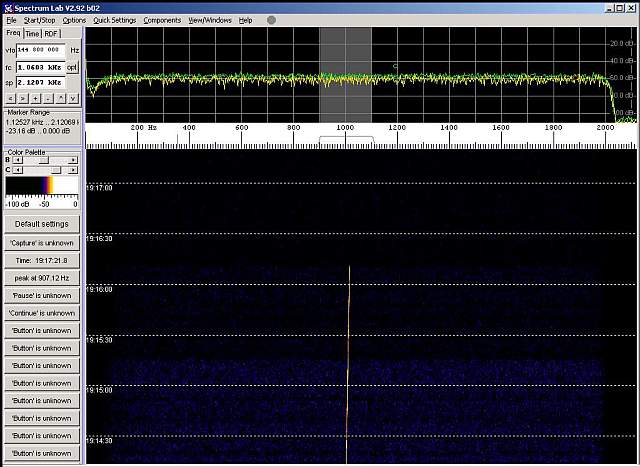
Task: Click the gray status indicator circle in menu bar
Action: (271, 20)
